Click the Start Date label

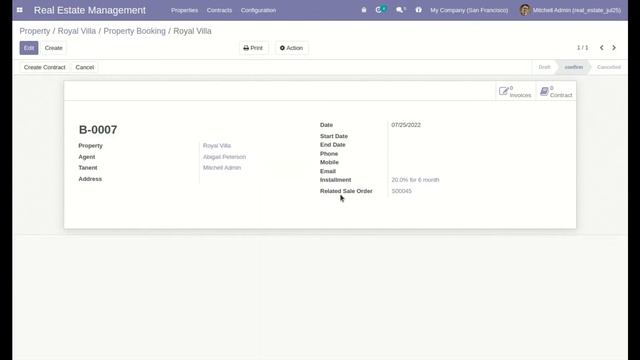[x=334, y=136]
